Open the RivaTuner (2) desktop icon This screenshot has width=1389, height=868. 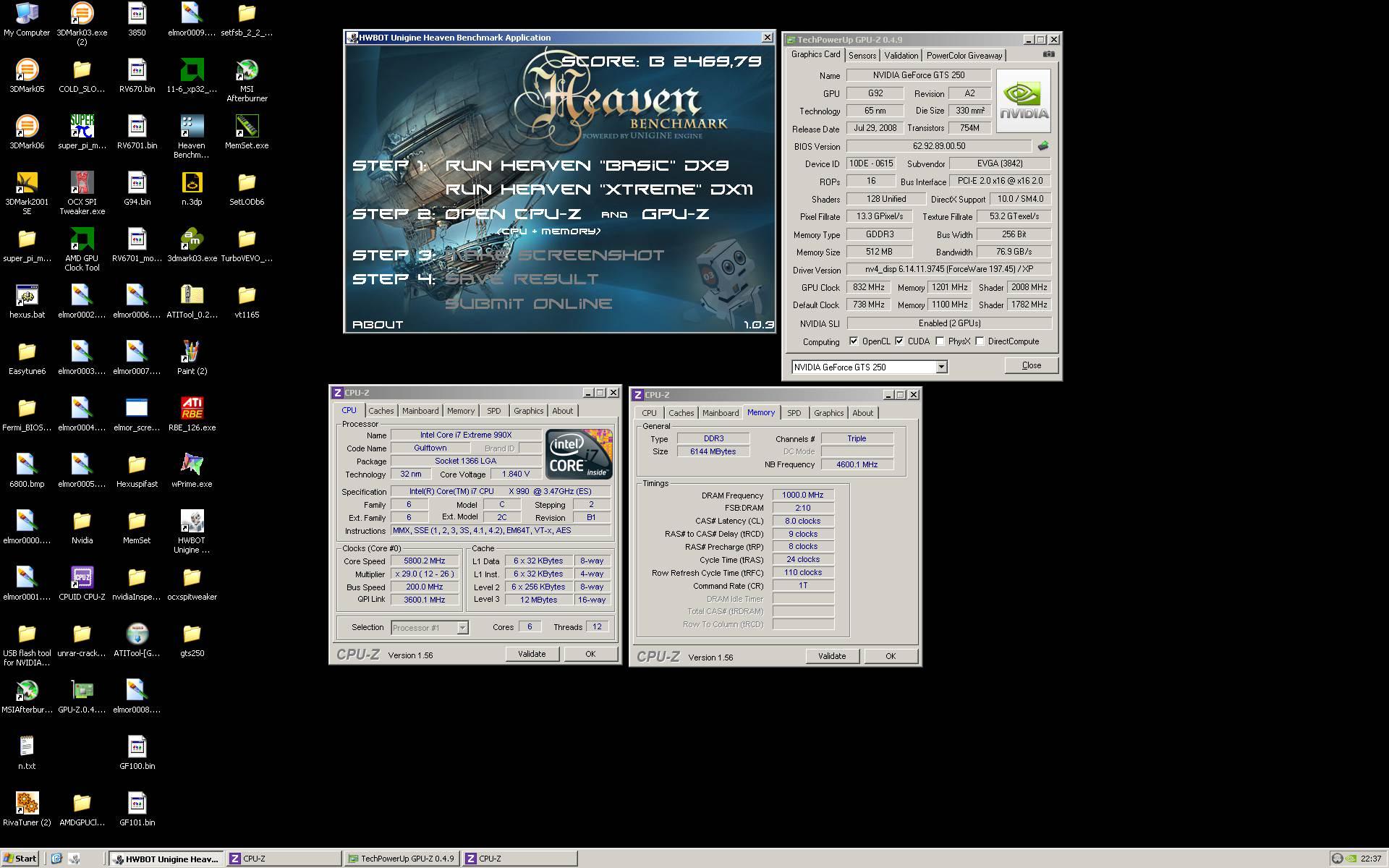click(27, 809)
